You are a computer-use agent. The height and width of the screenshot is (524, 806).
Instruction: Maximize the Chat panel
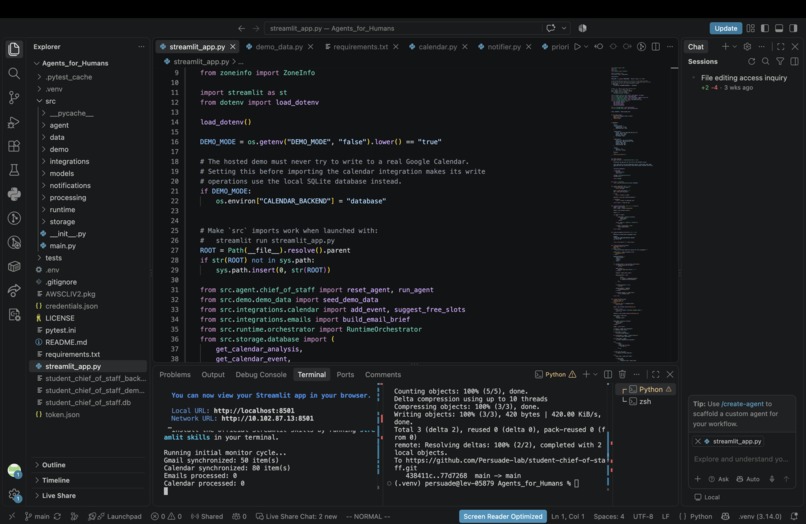click(x=781, y=47)
